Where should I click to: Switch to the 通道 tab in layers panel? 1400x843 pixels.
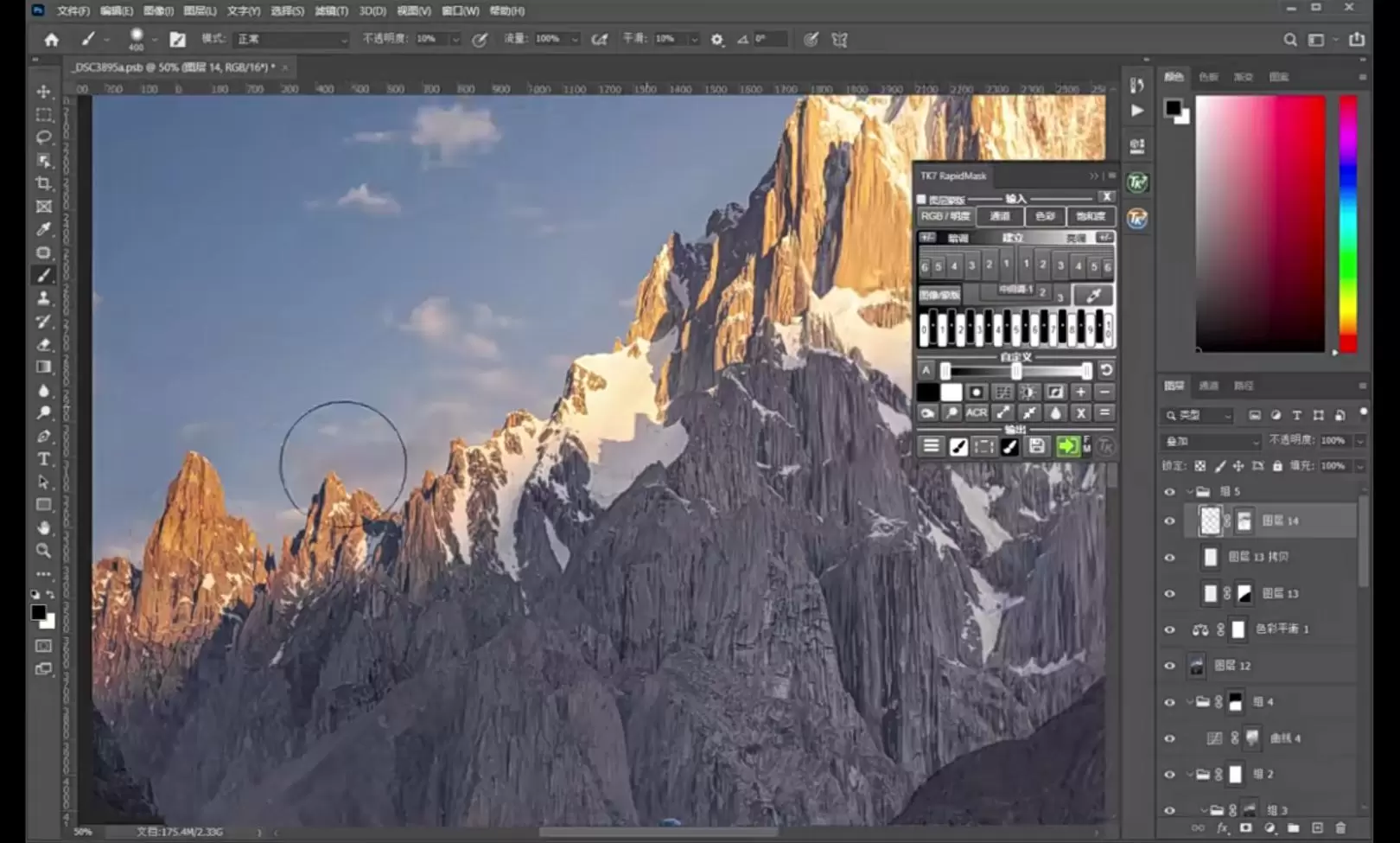click(1208, 386)
